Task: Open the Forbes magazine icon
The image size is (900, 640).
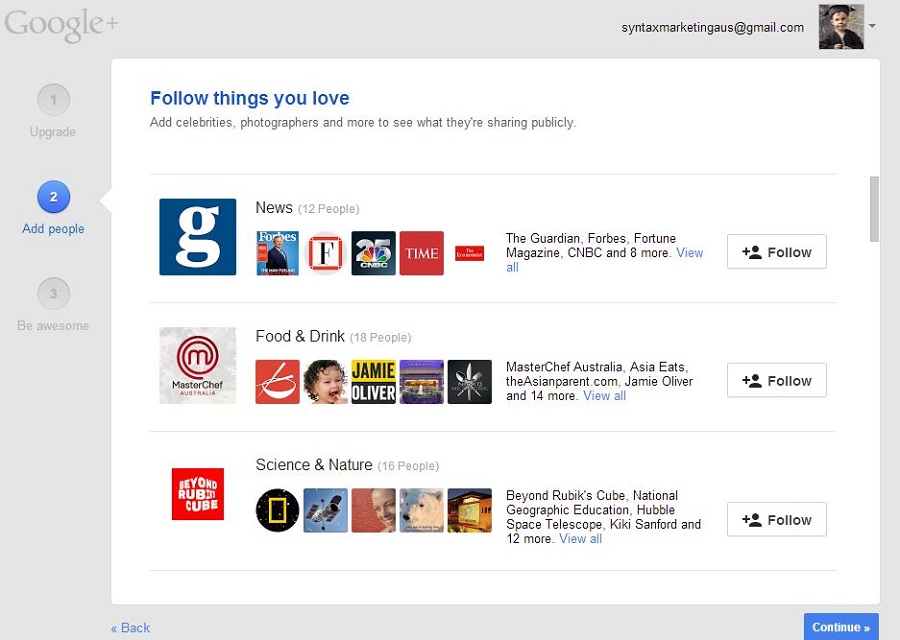Action: click(277, 253)
